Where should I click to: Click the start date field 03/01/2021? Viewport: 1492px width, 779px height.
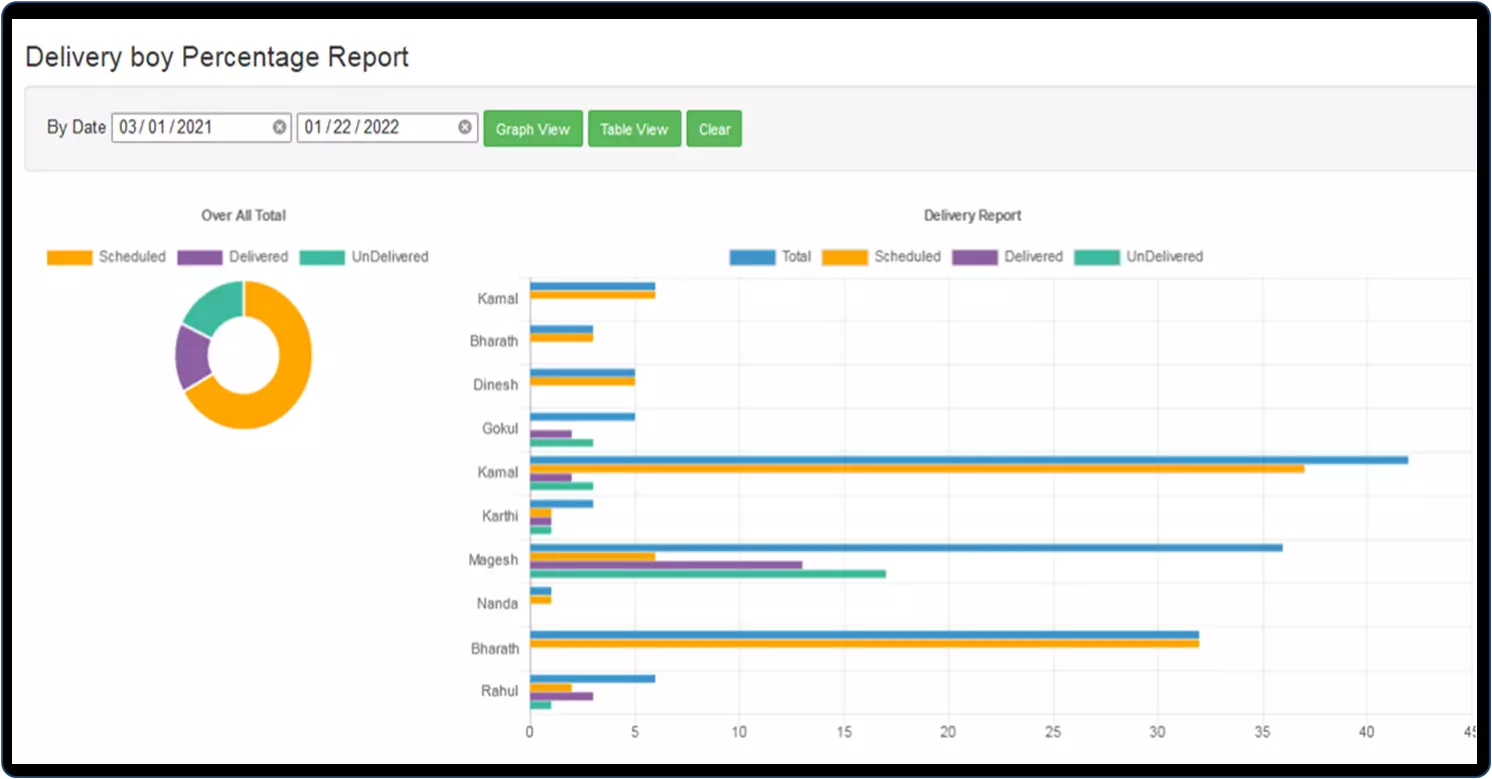click(190, 128)
